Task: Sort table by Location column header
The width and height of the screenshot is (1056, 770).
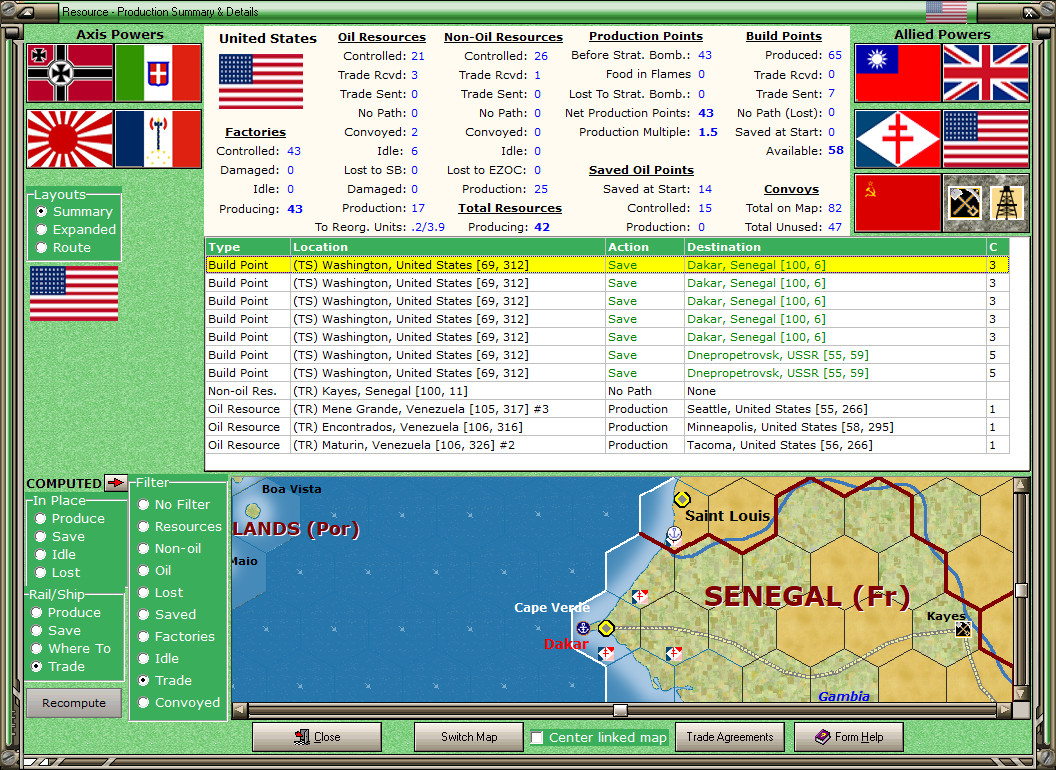Action: point(448,247)
